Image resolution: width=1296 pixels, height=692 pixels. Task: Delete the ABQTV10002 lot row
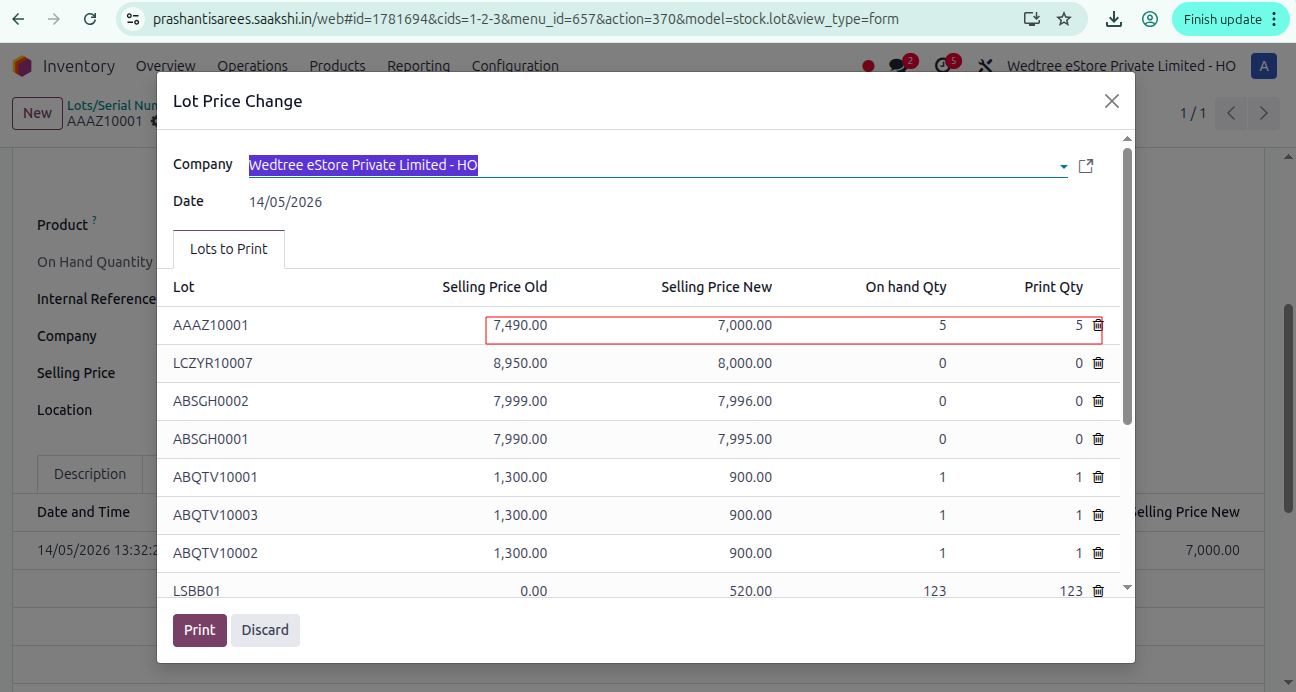pyautogui.click(x=1098, y=553)
